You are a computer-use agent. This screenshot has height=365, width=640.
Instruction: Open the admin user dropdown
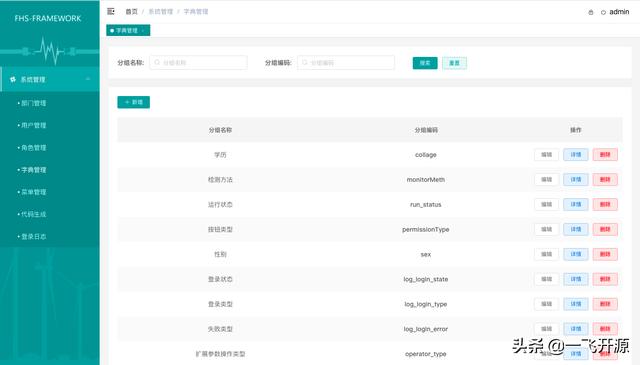point(619,12)
